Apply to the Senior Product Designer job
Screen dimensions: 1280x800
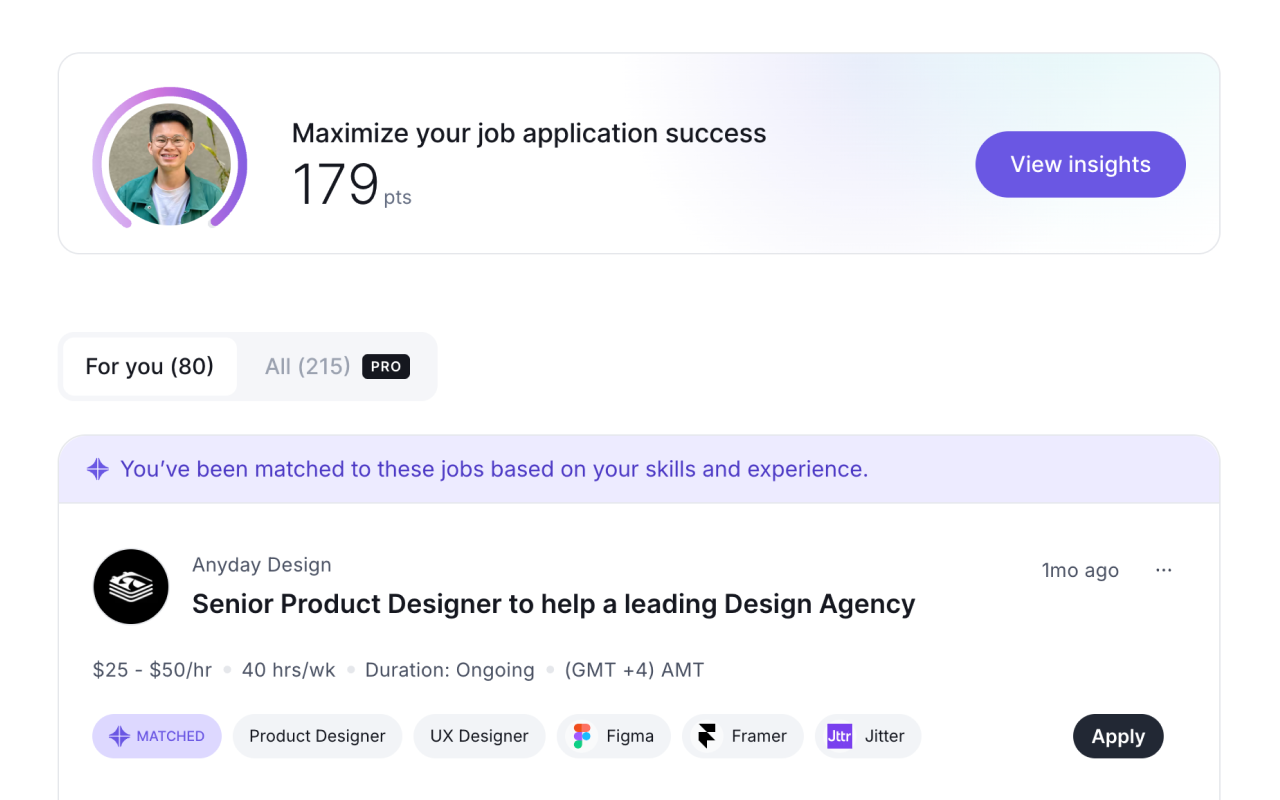click(1118, 736)
